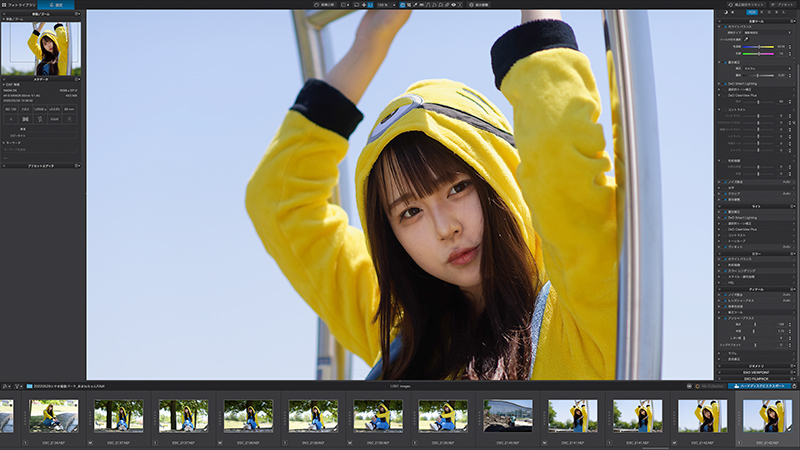
Task: Adjust the 色温度 blue-yellow temperature slider
Action: (758, 46)
